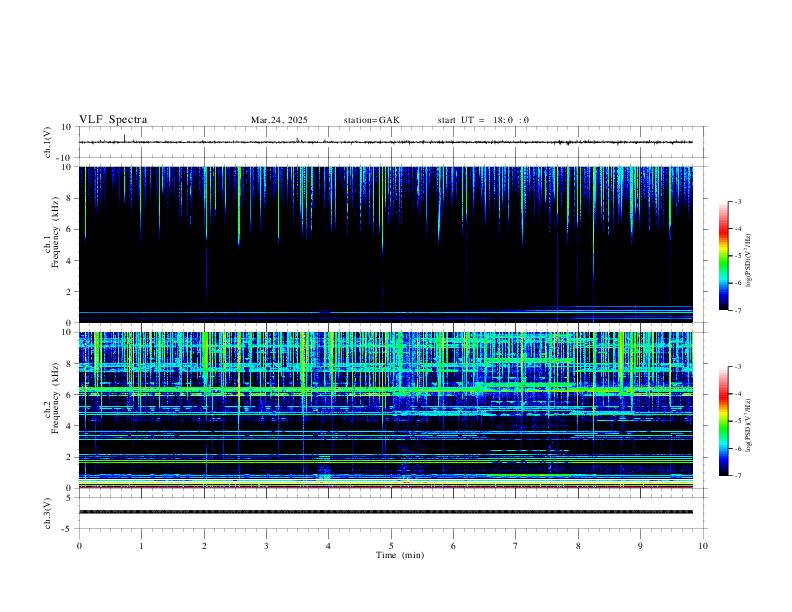The width and height of the screenshot is (792, 612).
Task: Click the "8" tick on the time axis
Action: click(578, 546)
